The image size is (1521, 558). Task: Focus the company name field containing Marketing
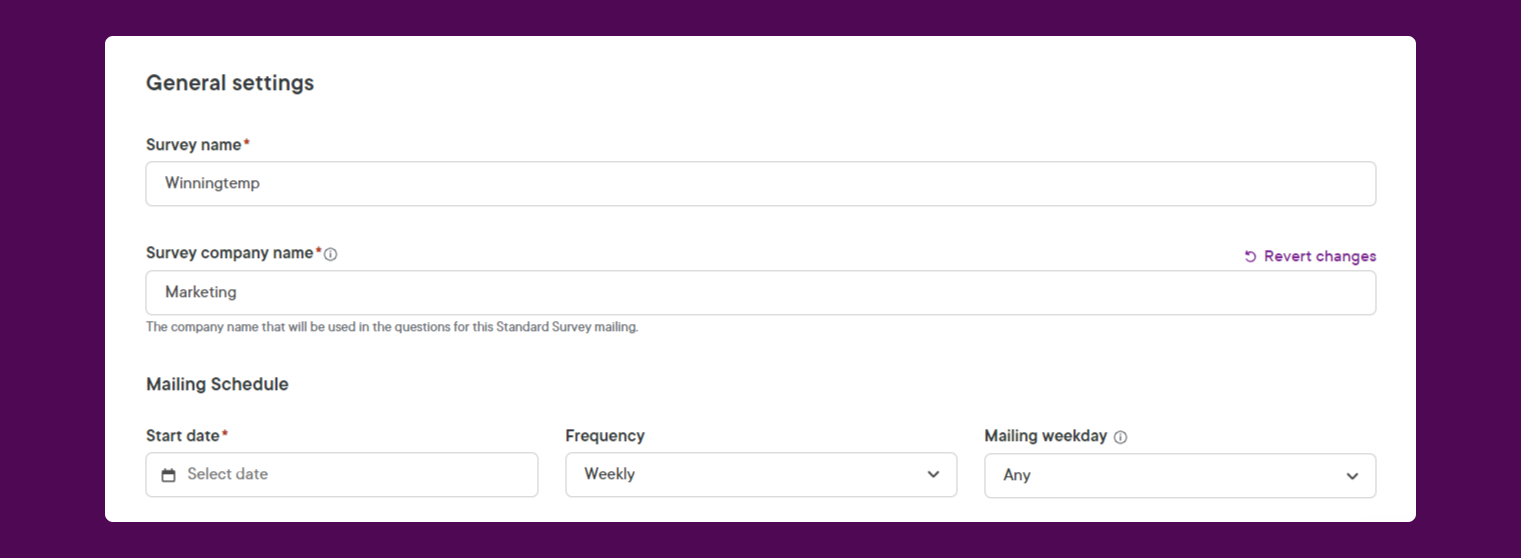761,293
